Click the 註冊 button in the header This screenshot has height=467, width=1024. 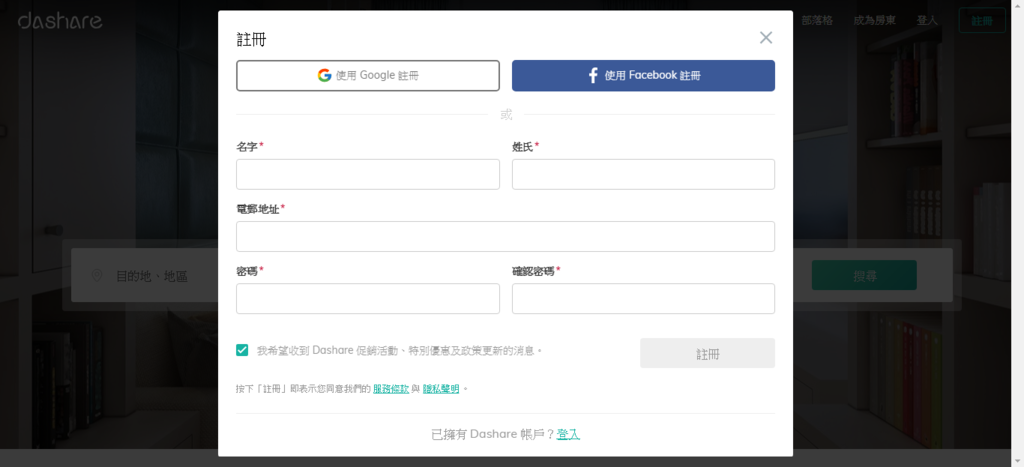pos(982,20)
